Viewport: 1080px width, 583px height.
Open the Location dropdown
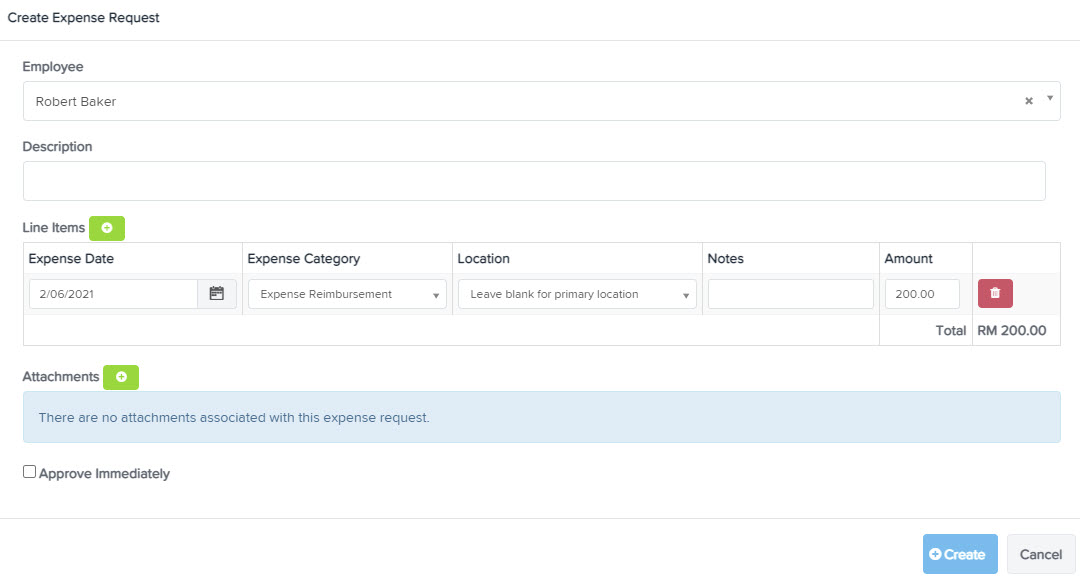(x=577, y=294)
